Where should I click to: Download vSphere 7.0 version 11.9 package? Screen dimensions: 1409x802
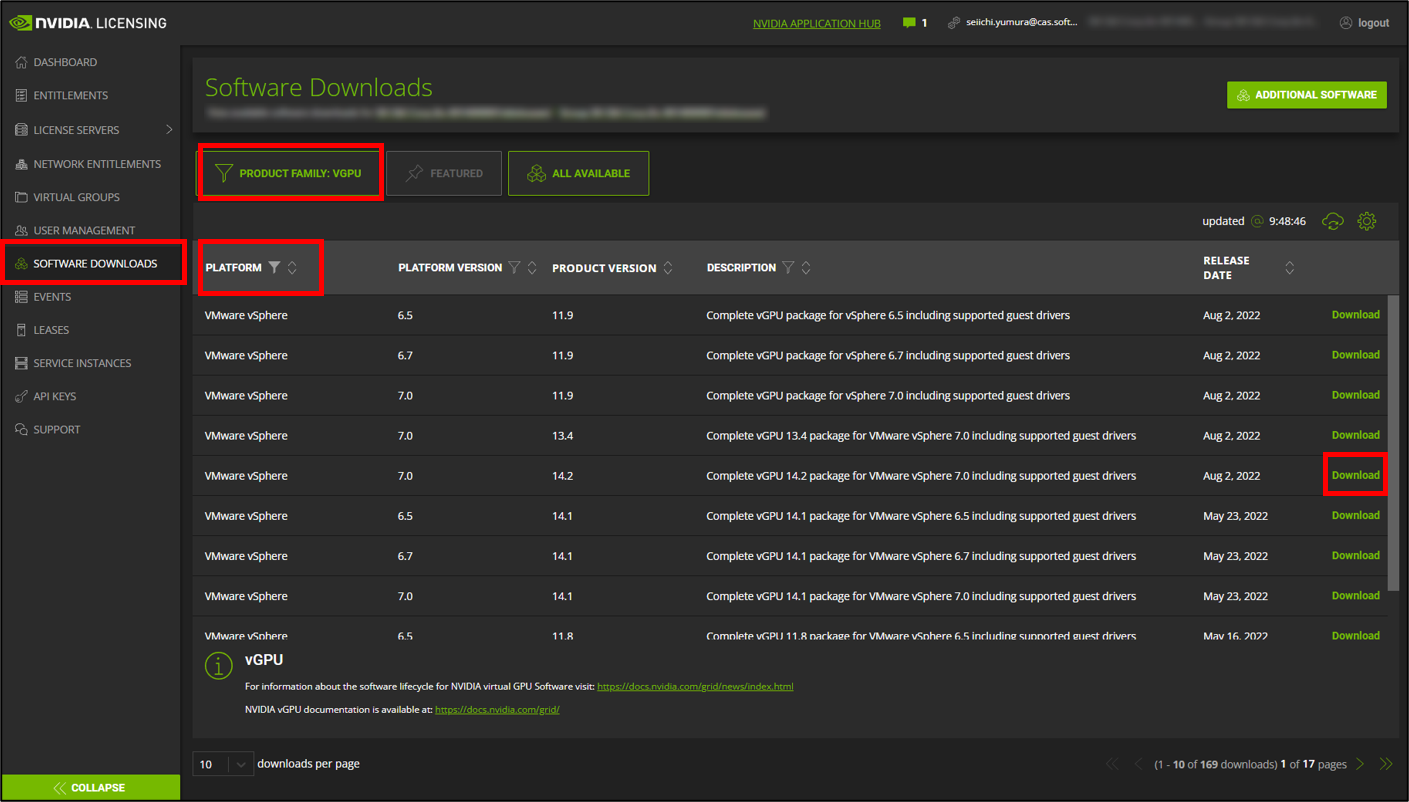pyautogui.click(x=1356, y=395)
